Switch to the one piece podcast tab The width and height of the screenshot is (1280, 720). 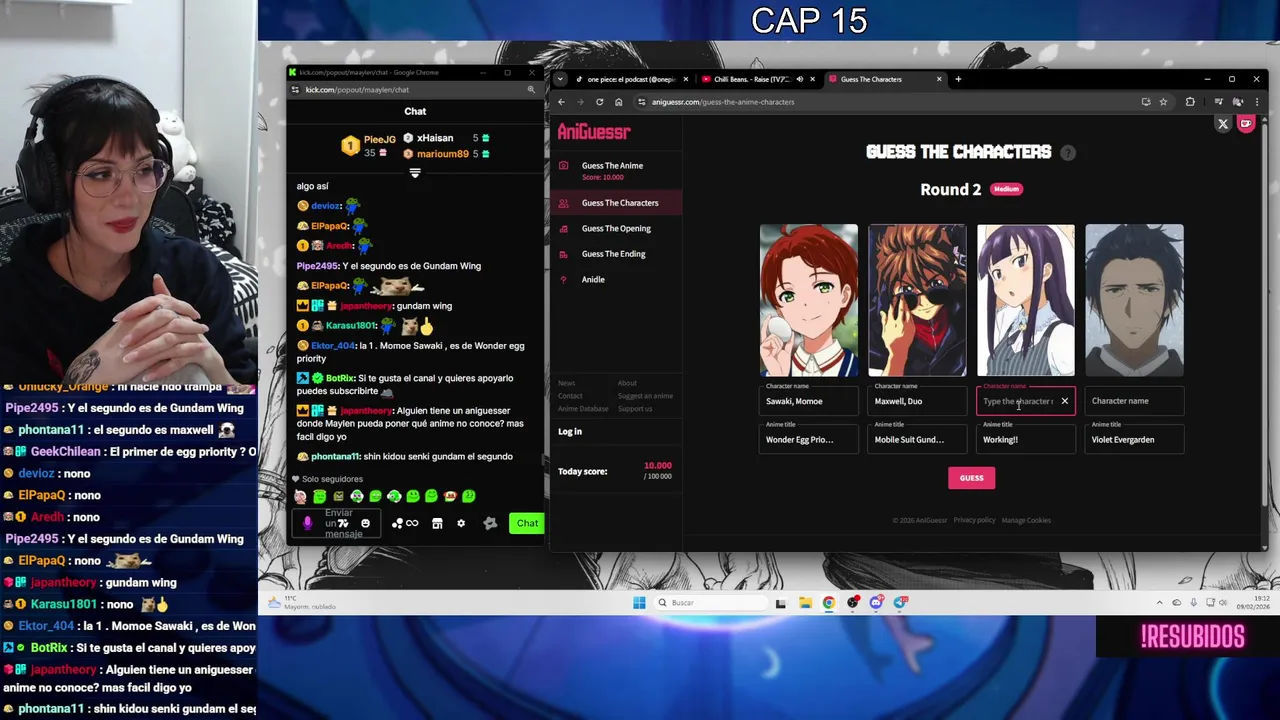click(631, 79)
